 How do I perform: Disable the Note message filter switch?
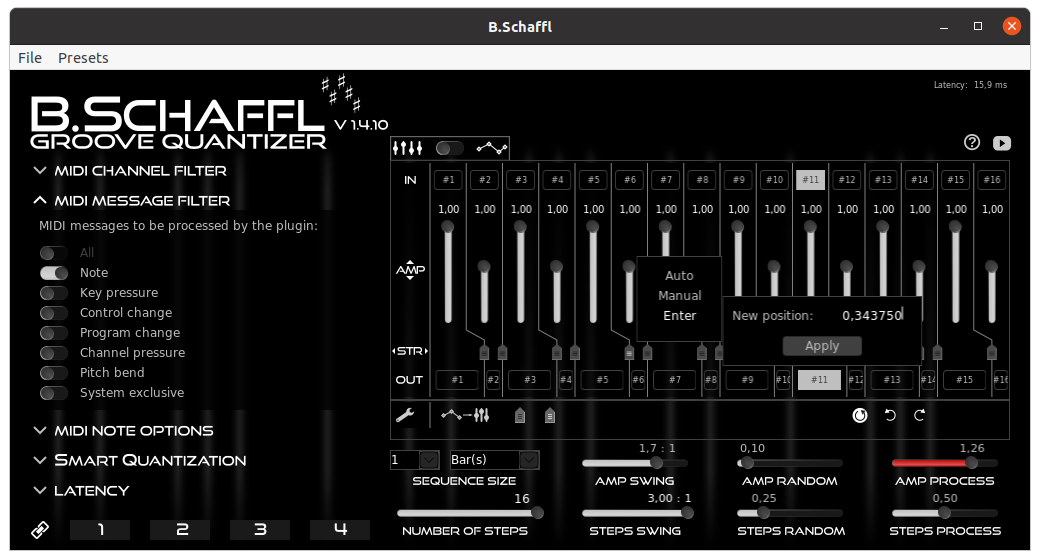point(54,273)
